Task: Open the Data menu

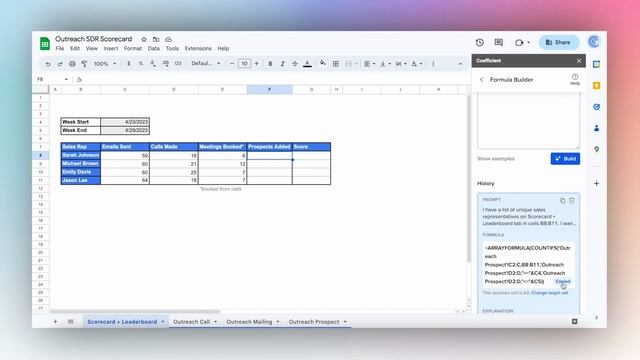Action: [x=153, y=48]
